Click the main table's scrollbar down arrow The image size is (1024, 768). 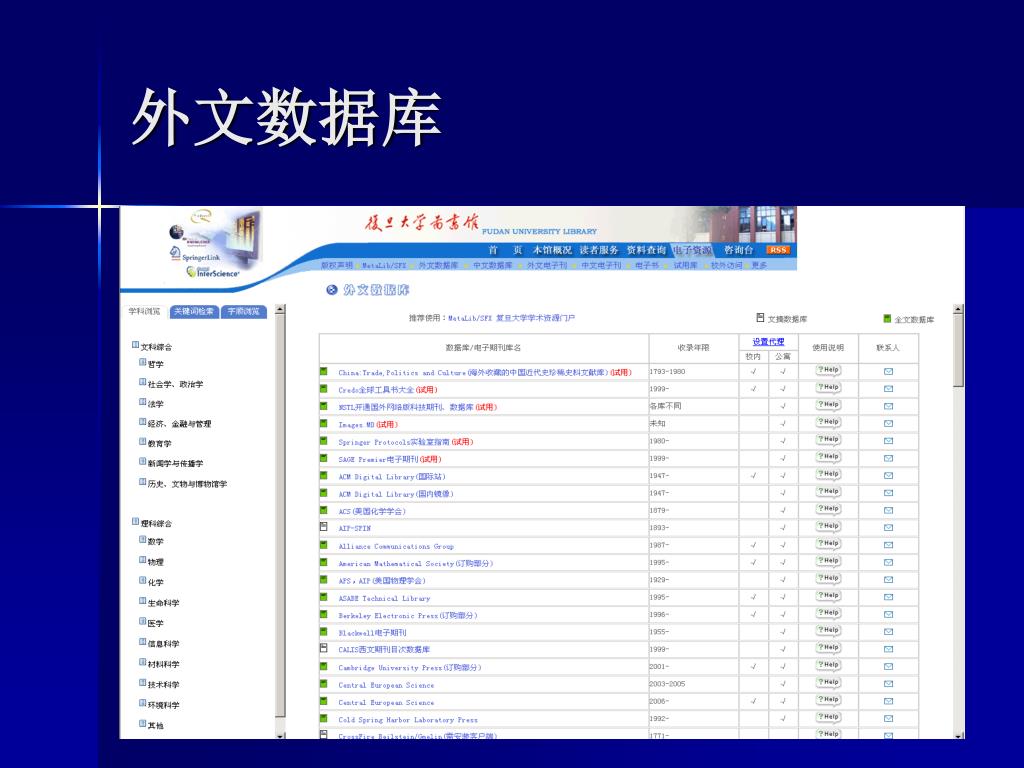[x=958, y=735]
